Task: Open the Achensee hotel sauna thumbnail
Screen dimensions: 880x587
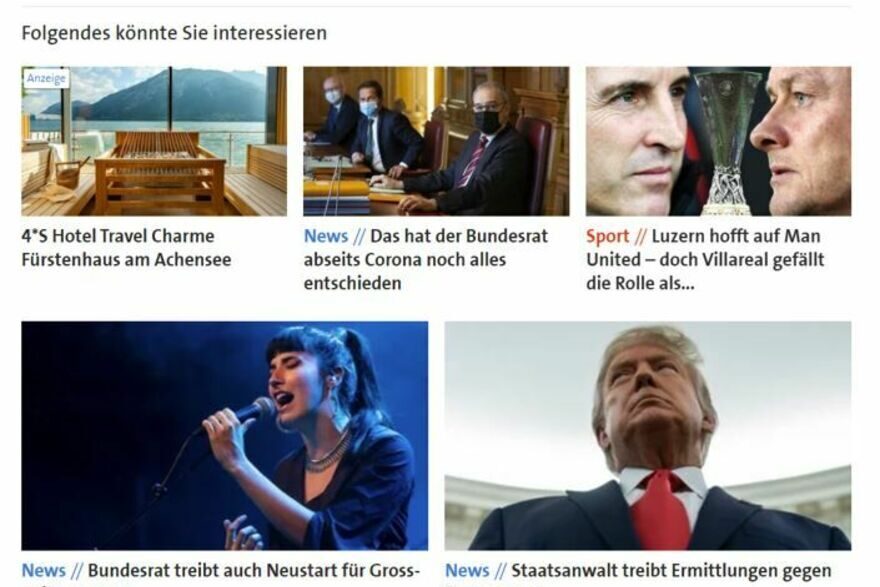Action: coord(154,141)
